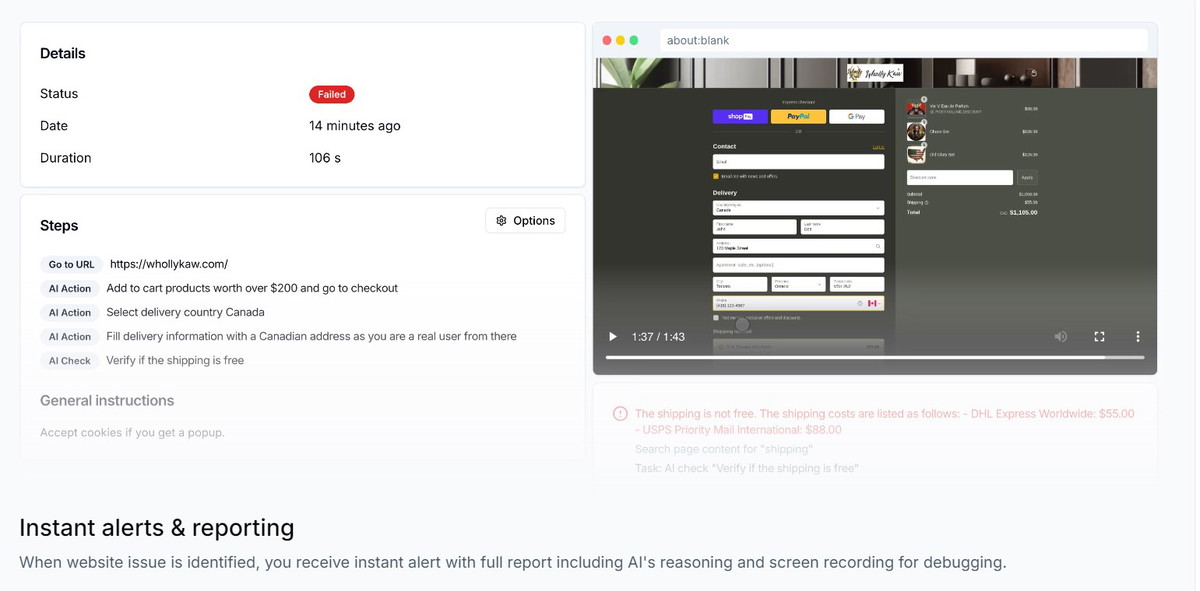Viewport: 1200px width, 591px height.
Task: Click the Last name field in video
Action: tap(842, 227)
